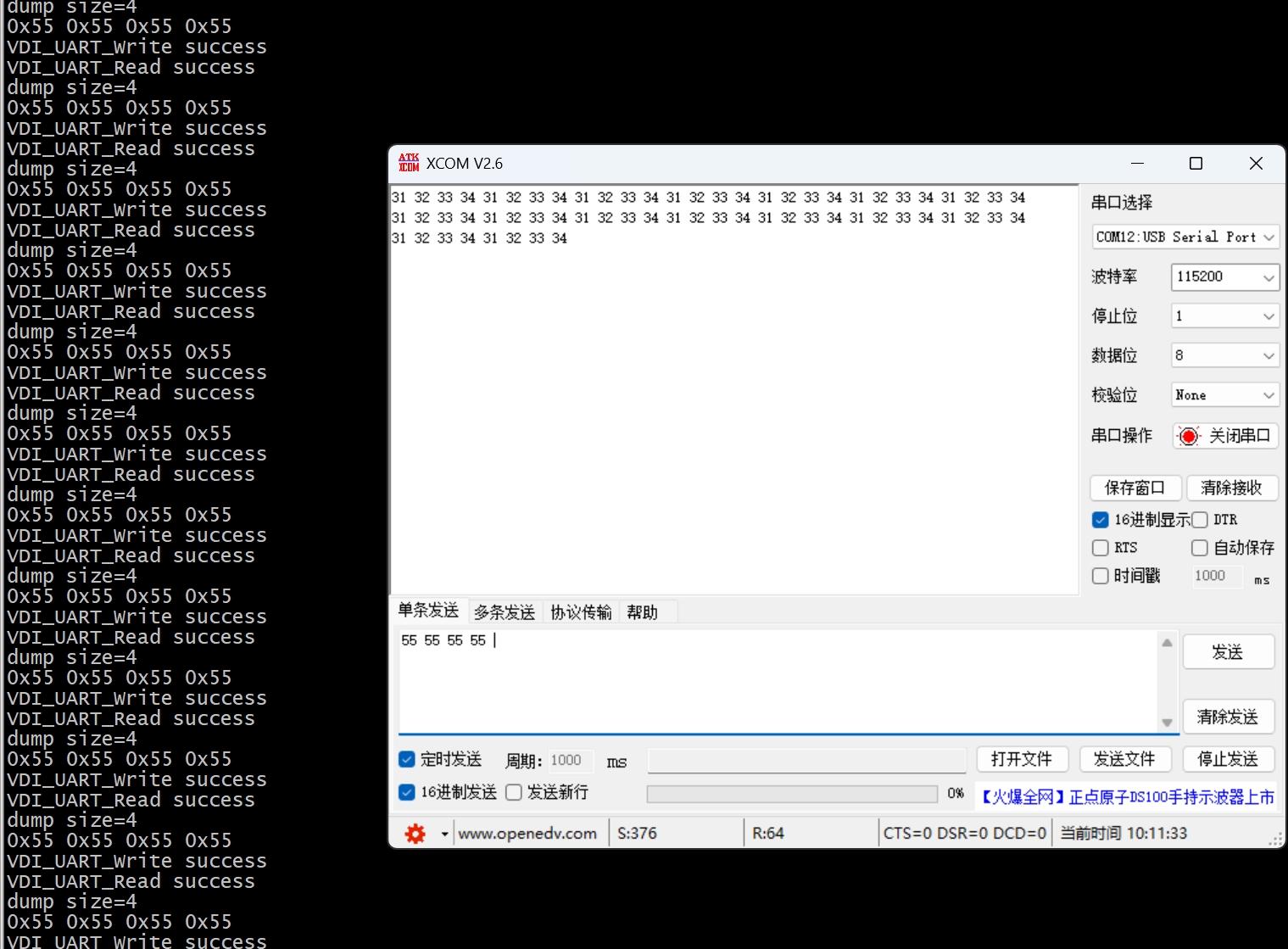The image size is (1288, 949).
Task: Click the window resize grip at status bar corner
Action: click(x=1274, y=838)
